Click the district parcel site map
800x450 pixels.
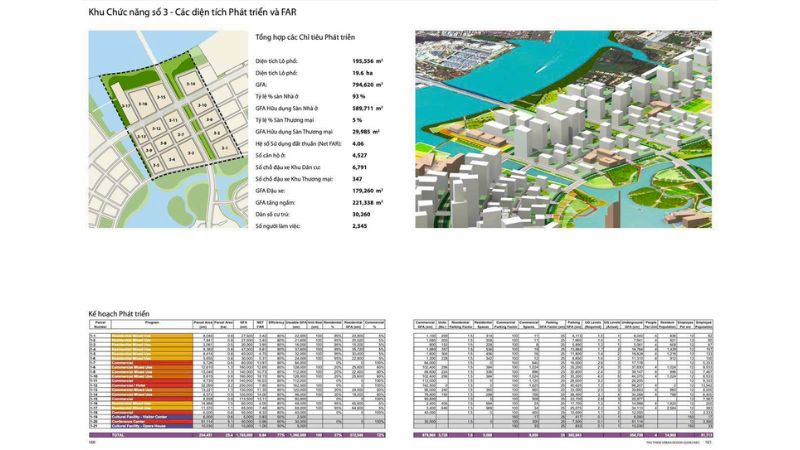tap(165, 128)
